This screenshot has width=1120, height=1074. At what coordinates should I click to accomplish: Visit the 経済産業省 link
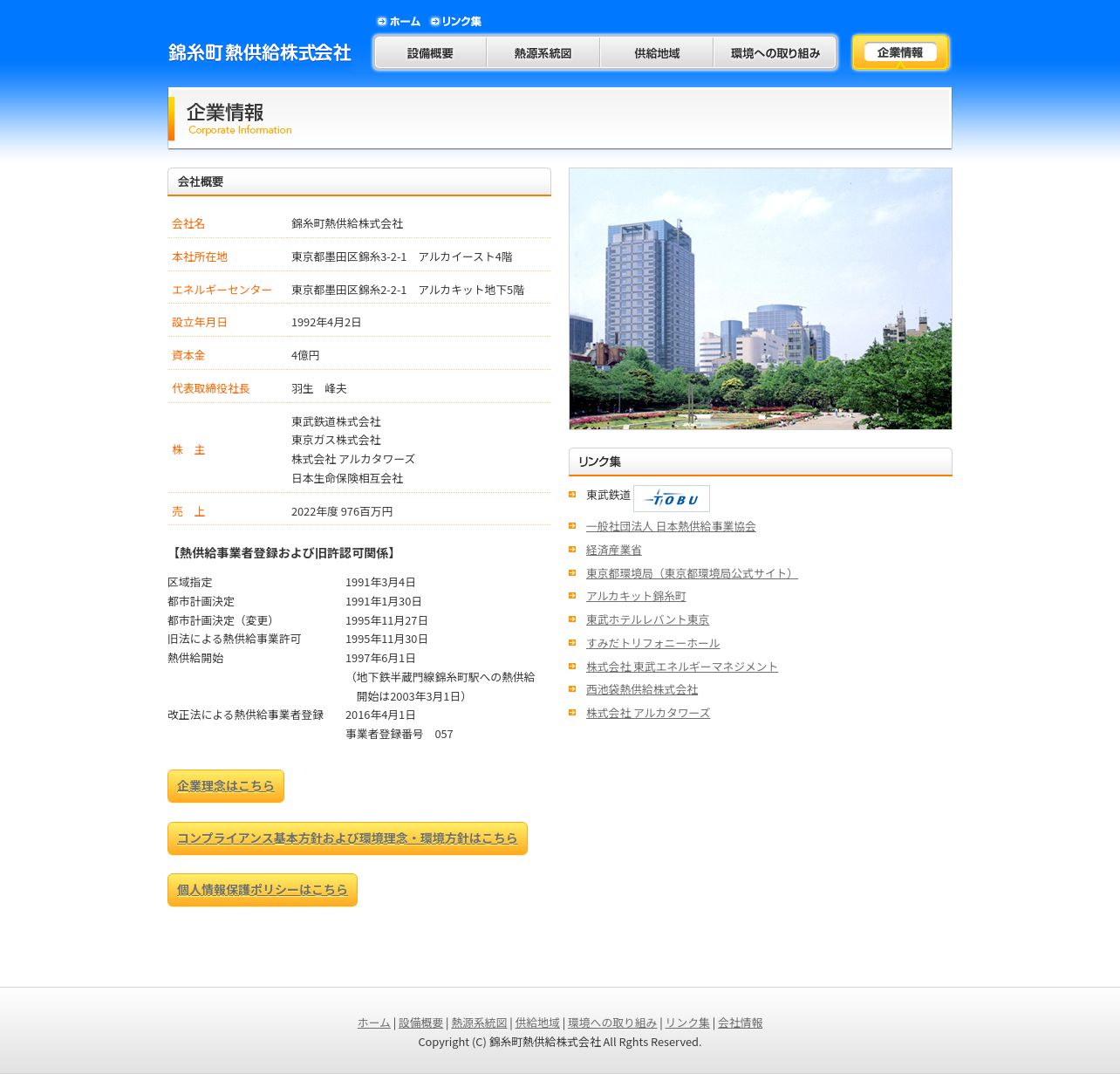614,550
